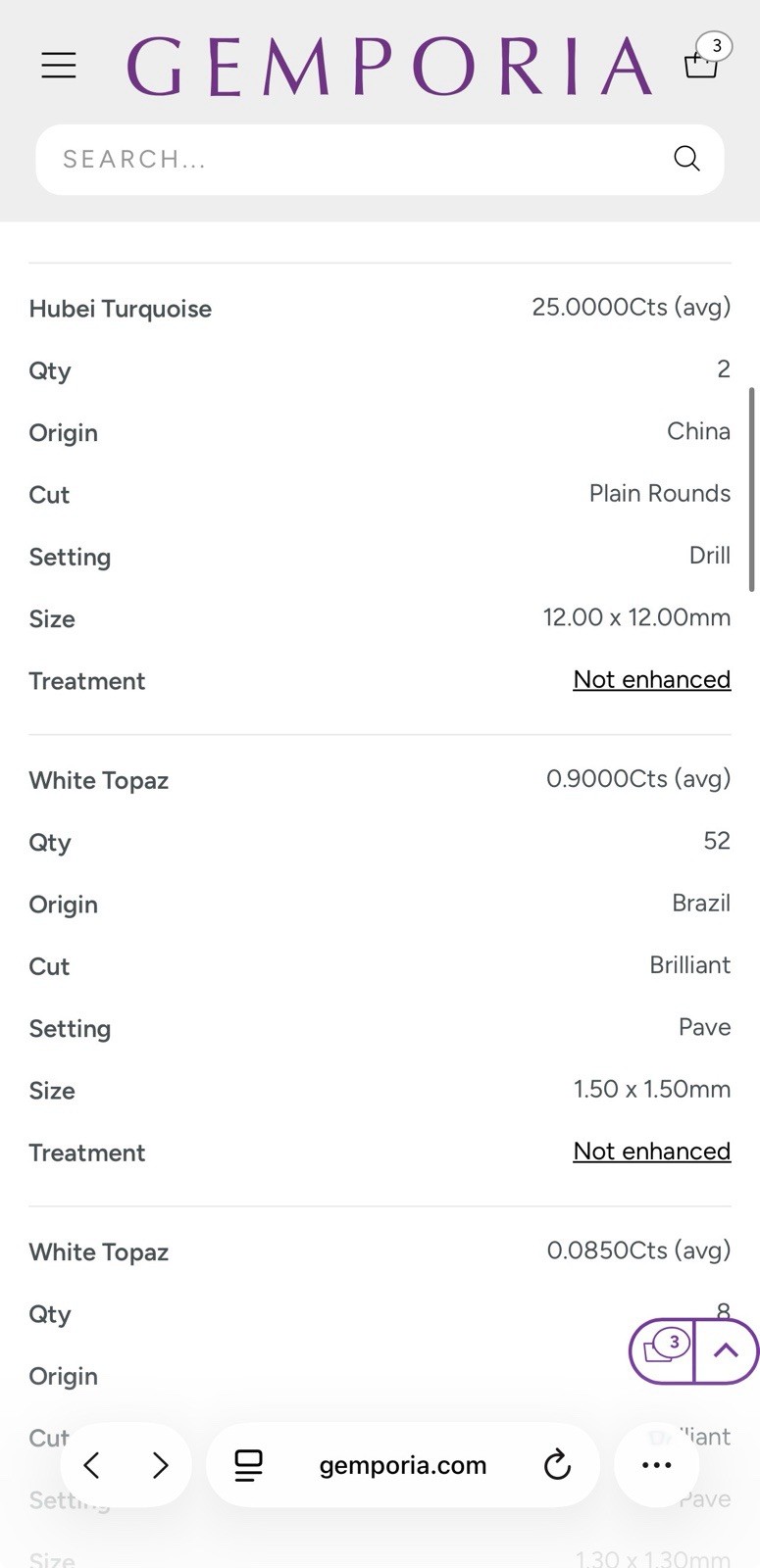Open the browser reader/tabs page icon
The height and width of the screenshot is (1568, 760).
[249, 1465]
